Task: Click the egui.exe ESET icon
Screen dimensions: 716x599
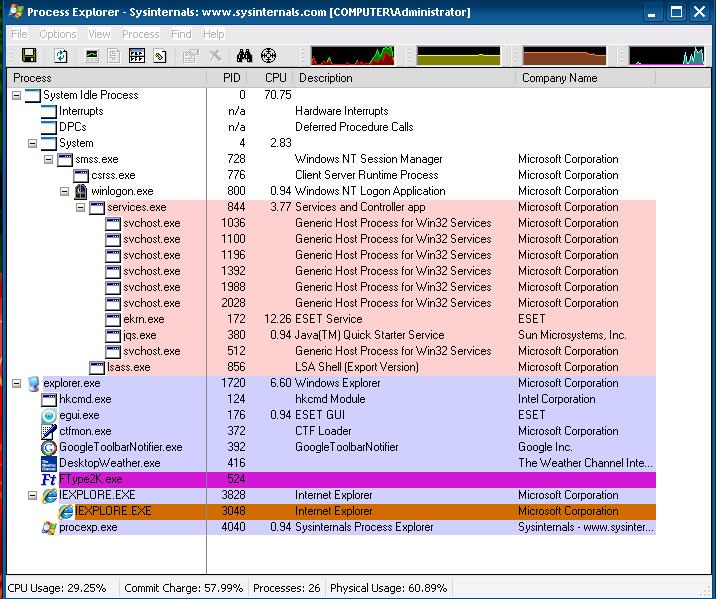Action: pos(49,415)
